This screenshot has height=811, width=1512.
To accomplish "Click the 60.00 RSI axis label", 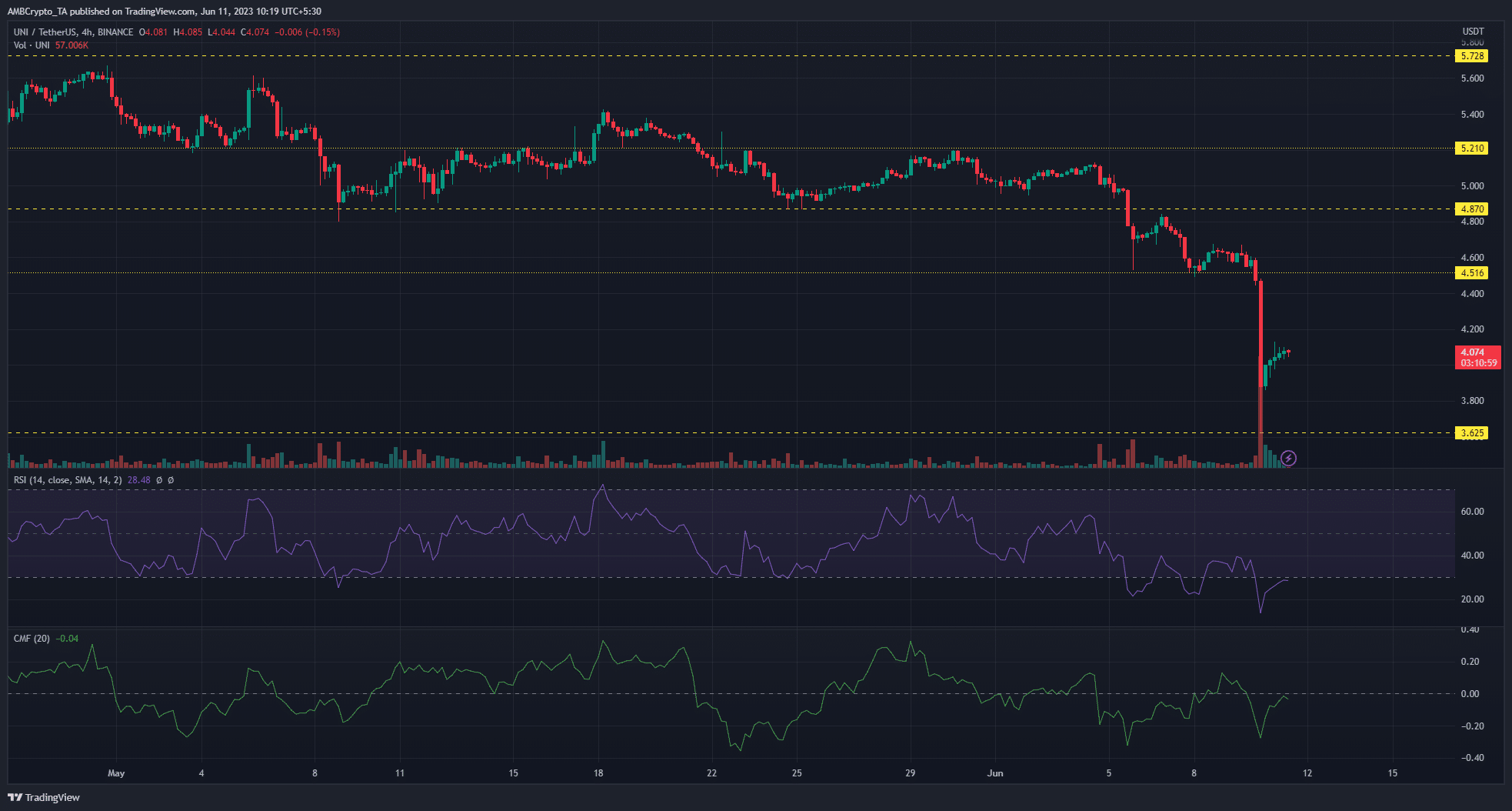I will pyautogui.click(x=1472, y=512).
